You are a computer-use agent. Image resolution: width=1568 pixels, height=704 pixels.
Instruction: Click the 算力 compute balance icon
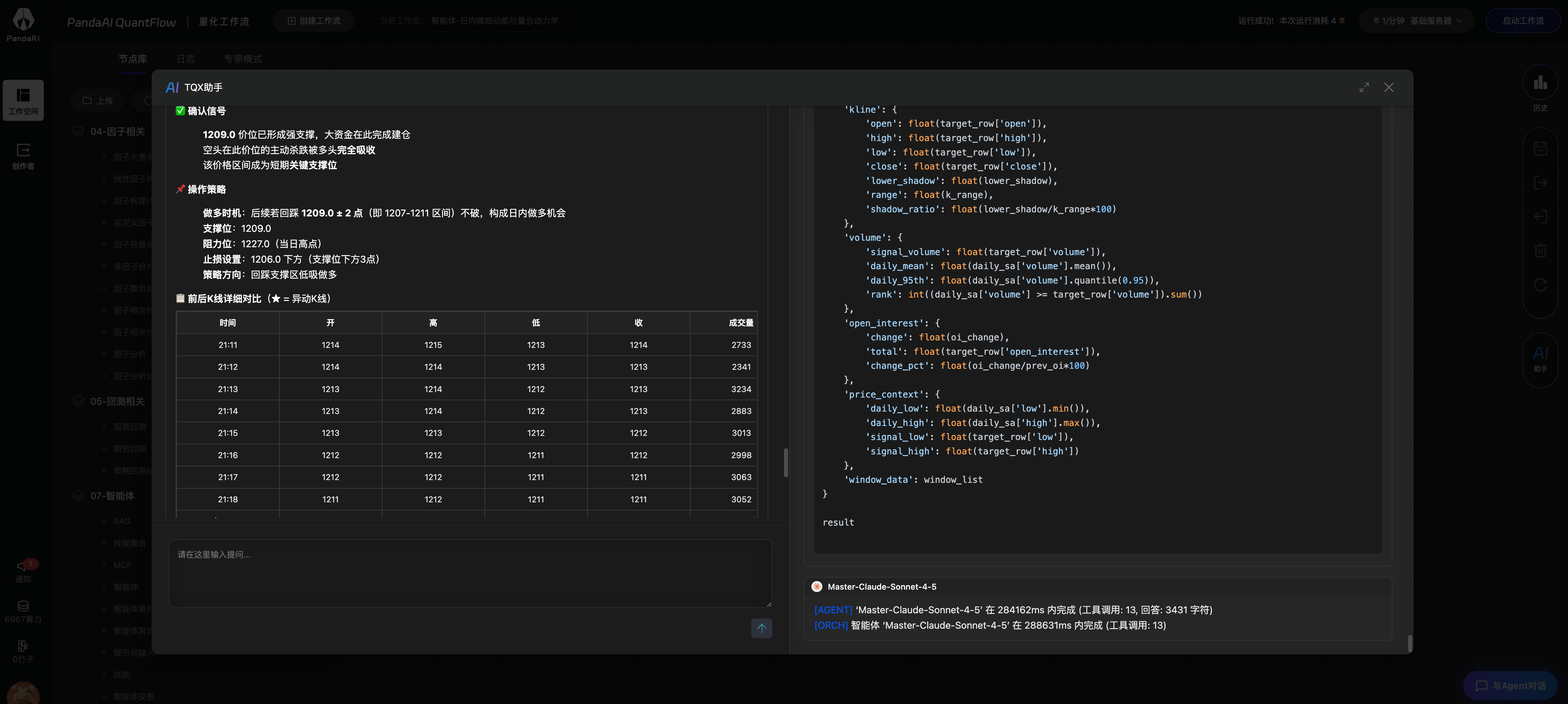[23, 611]
